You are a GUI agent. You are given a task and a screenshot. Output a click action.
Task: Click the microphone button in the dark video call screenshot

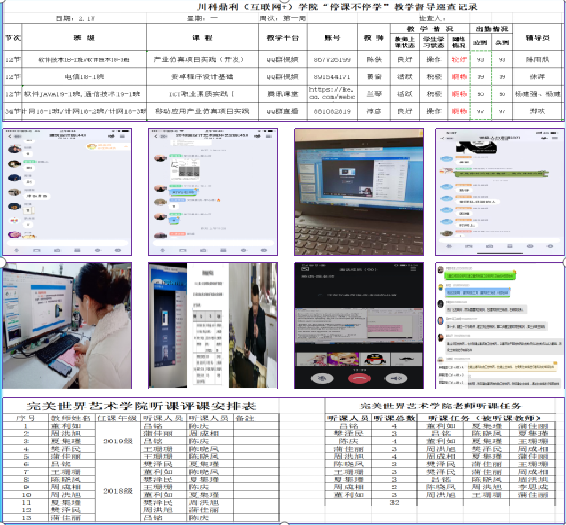coord(322,378)
